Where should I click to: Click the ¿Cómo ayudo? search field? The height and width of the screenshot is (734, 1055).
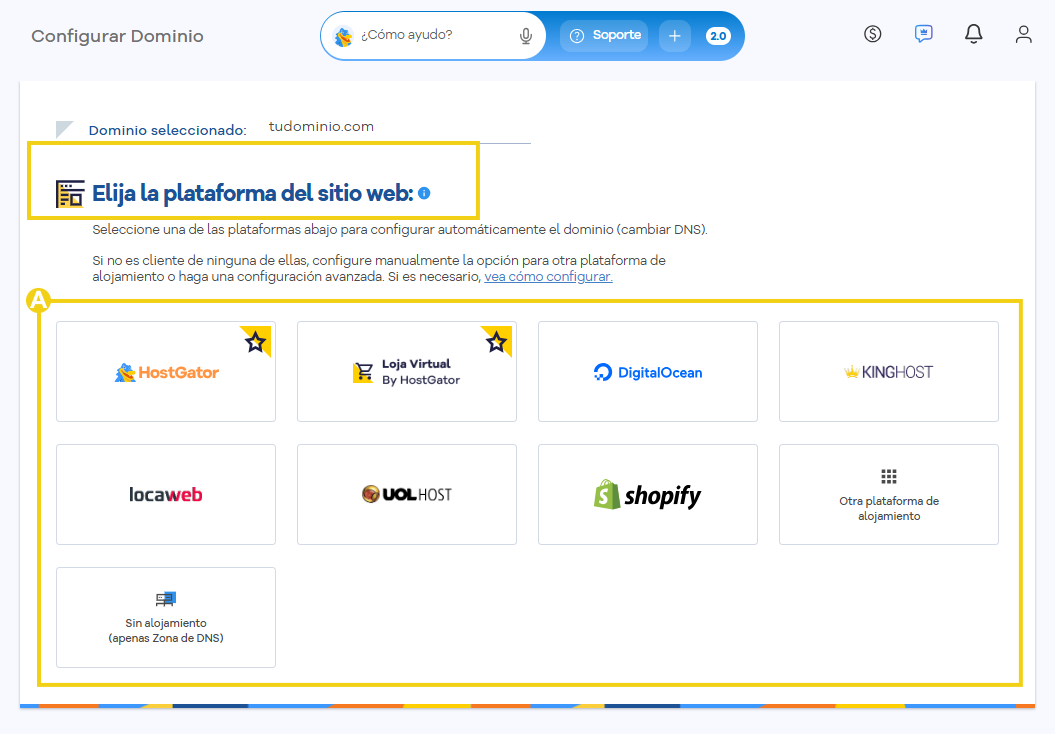[x=433, y=36]
